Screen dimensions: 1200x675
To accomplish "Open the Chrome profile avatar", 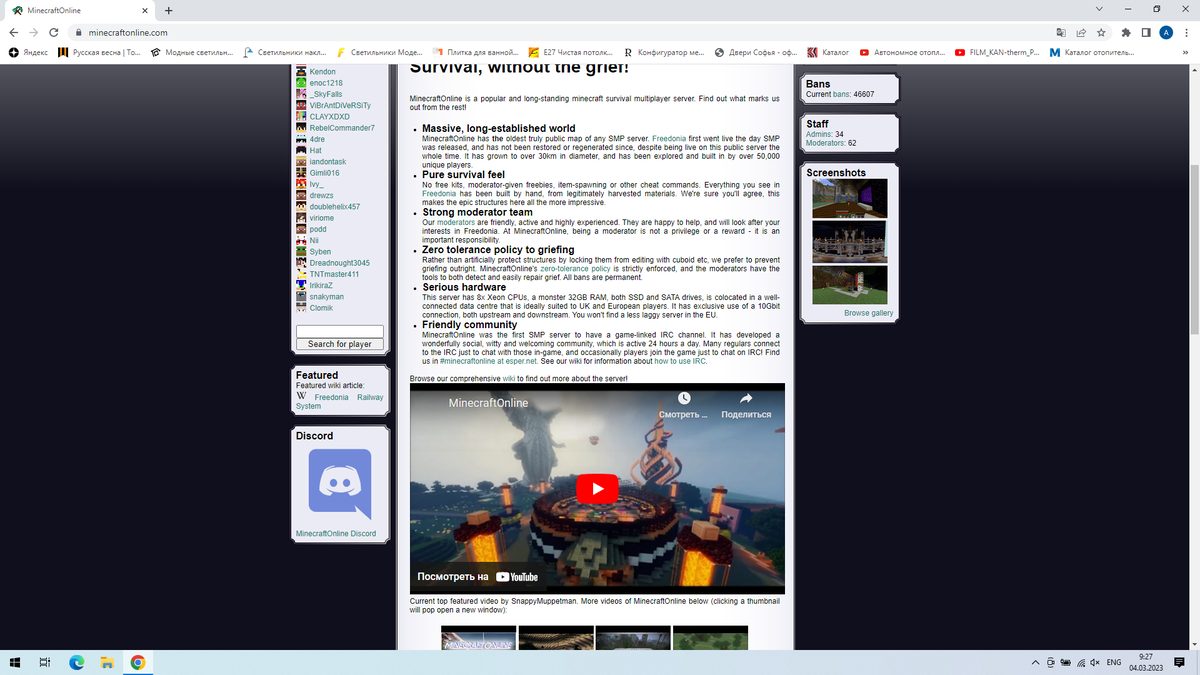I will 1167,32.
